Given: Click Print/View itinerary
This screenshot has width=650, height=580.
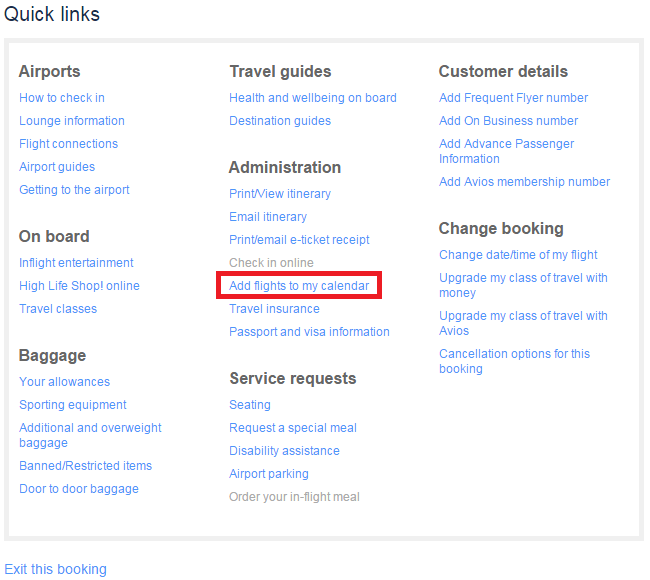Looking at the screenshot, I should (280, 194).
